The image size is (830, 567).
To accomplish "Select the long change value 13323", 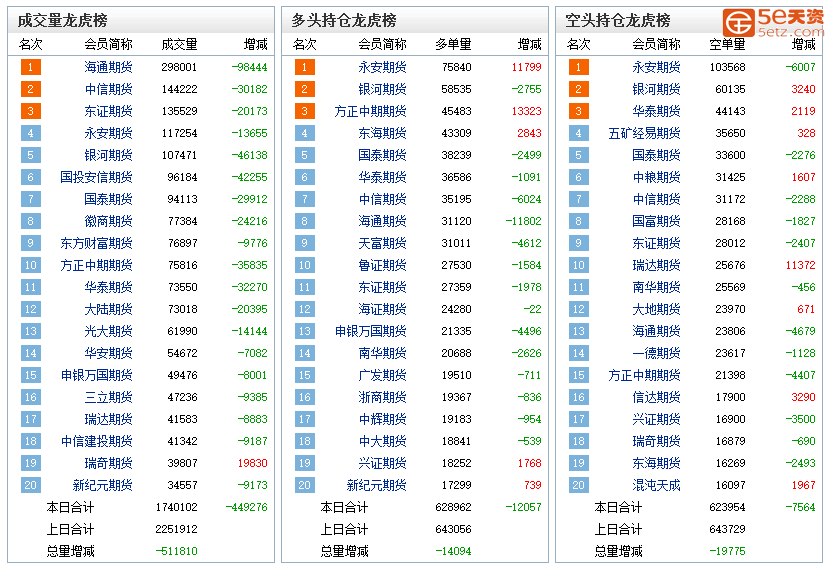I will click(x=527, y=111).
